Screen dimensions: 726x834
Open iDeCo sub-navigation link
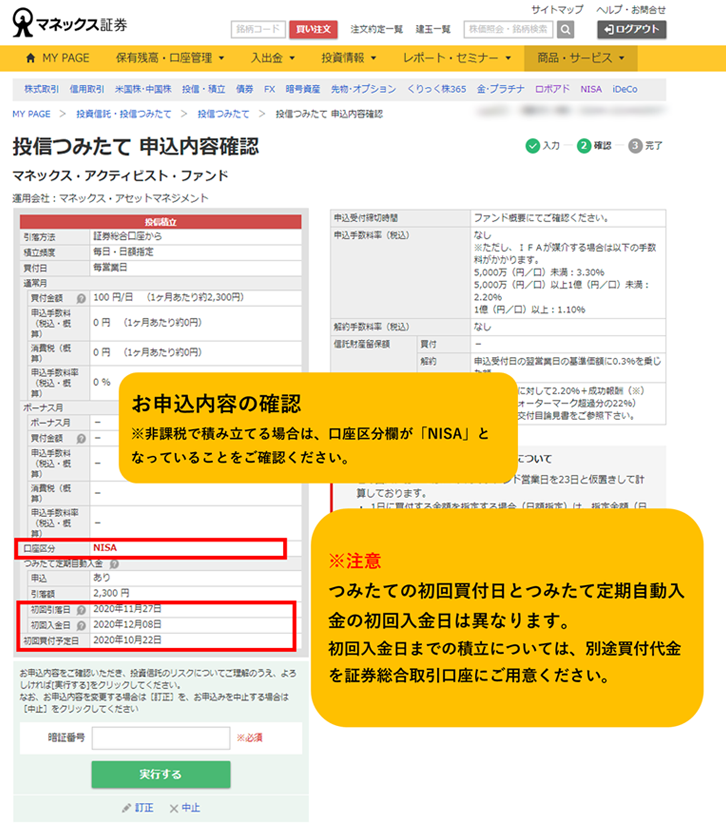pyautogui.click(x=624, y=89)
